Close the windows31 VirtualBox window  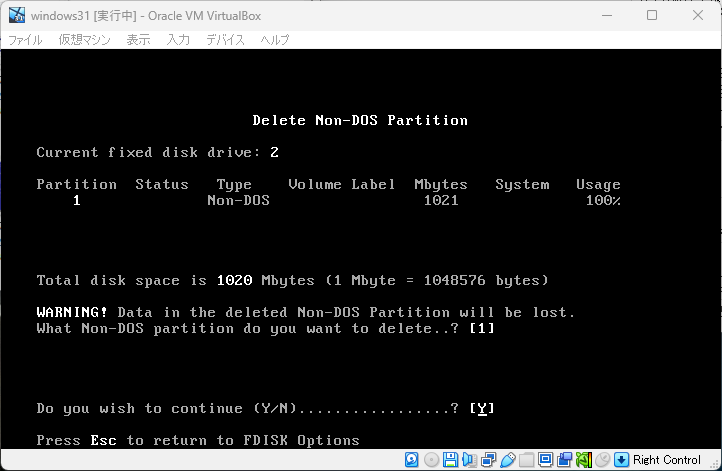(x=698, y=15)
